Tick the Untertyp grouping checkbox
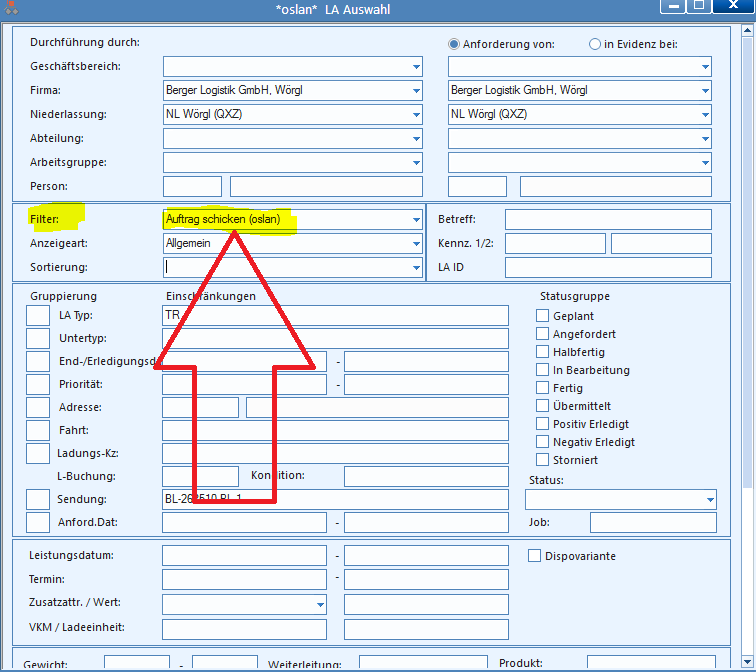 point(38,338)
